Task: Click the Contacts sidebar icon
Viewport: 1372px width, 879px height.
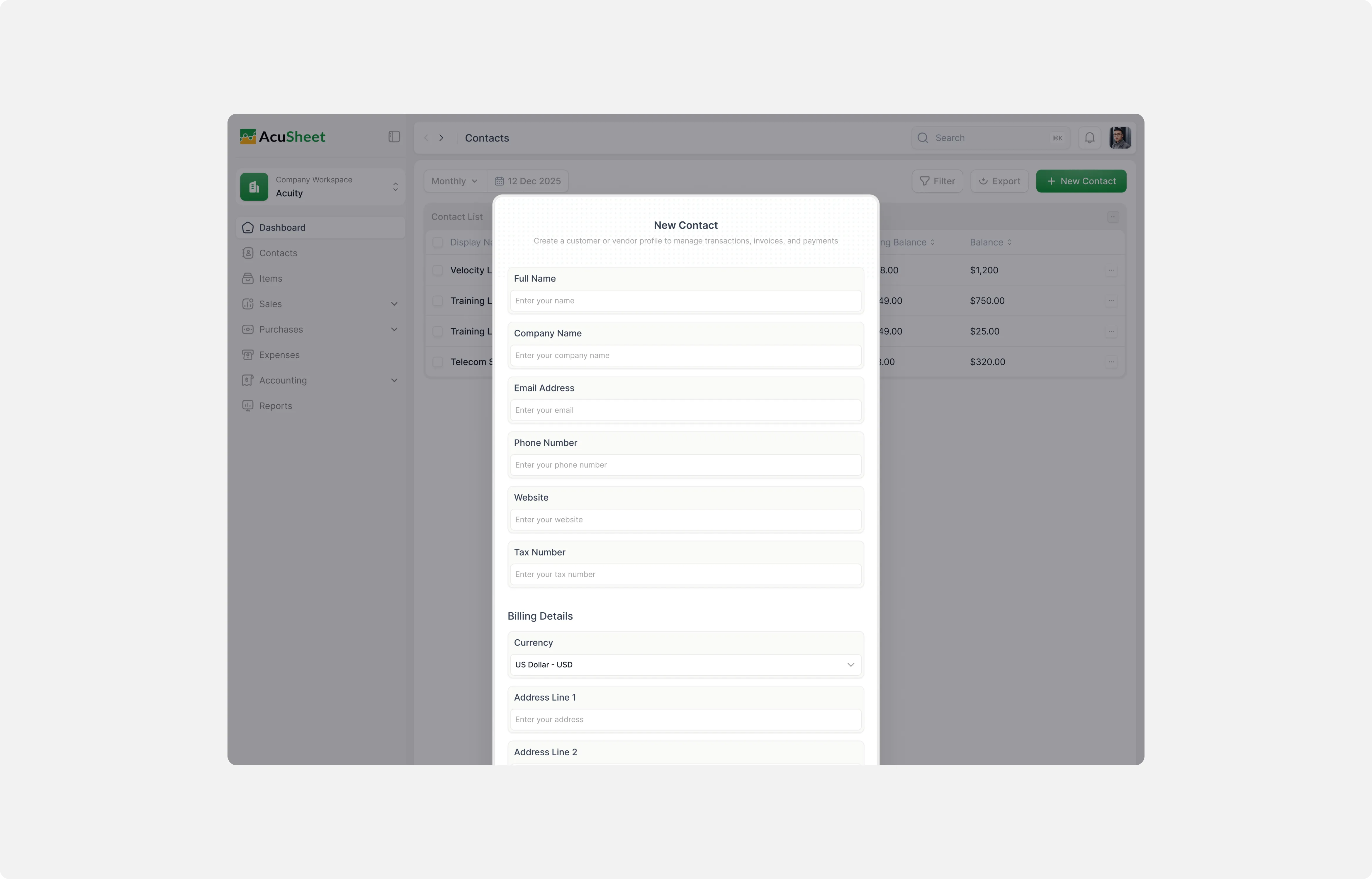Action: (x=248, y=253)
